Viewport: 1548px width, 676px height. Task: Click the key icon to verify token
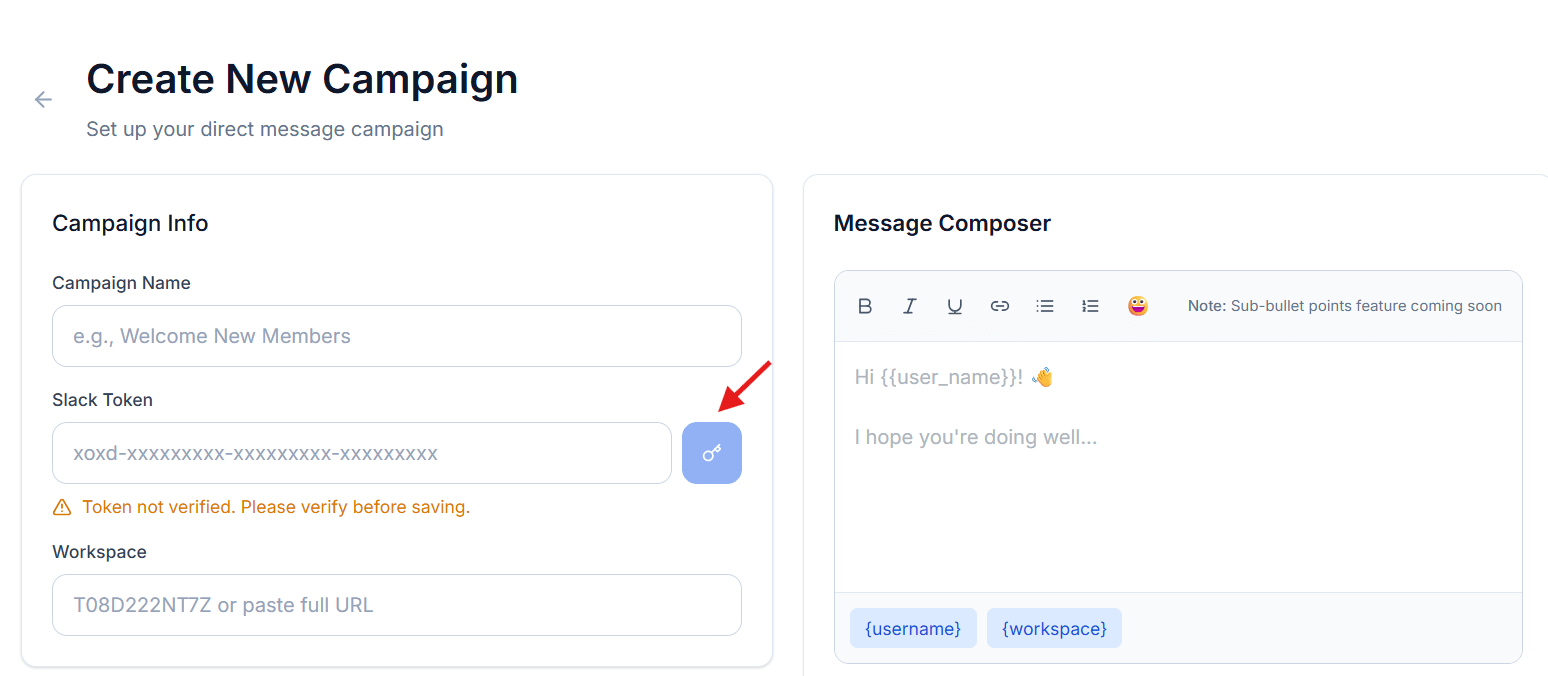point(712,453)
